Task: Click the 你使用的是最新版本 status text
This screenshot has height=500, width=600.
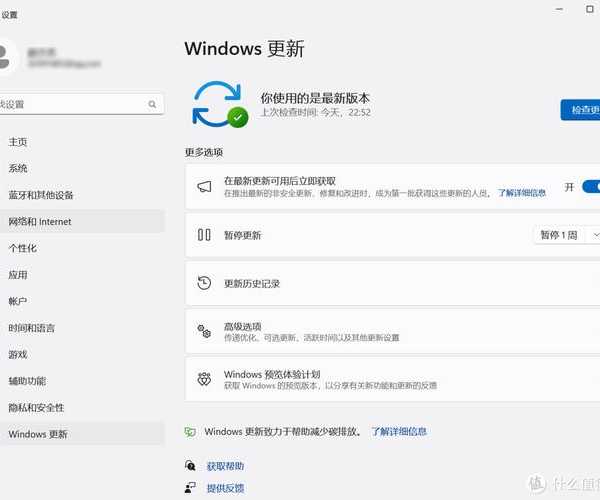Action: pyautogui.click(x=315, y=98)
